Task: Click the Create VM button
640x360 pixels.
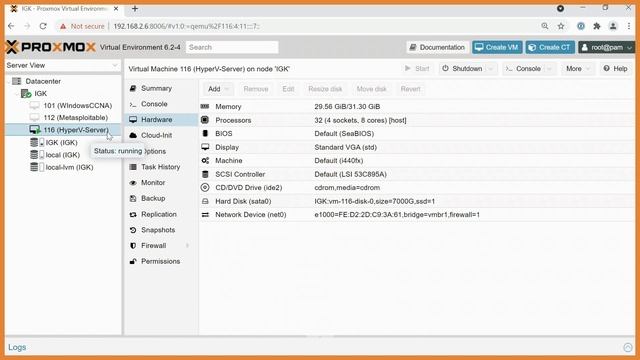Action: coord(497,47)
